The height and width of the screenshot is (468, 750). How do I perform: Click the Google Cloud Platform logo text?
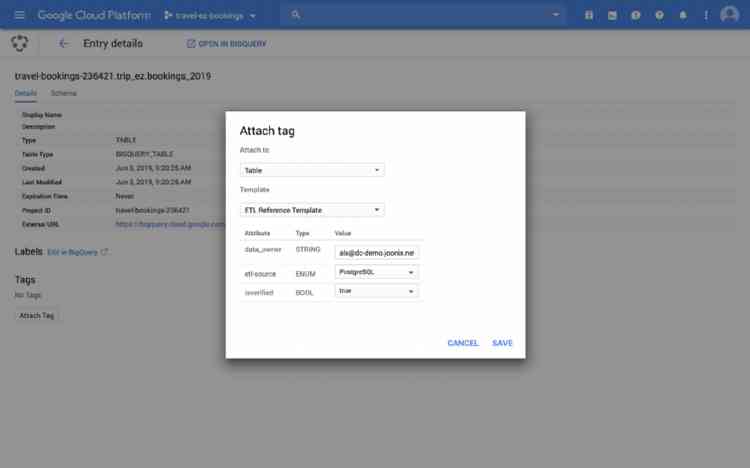point(94,15)
